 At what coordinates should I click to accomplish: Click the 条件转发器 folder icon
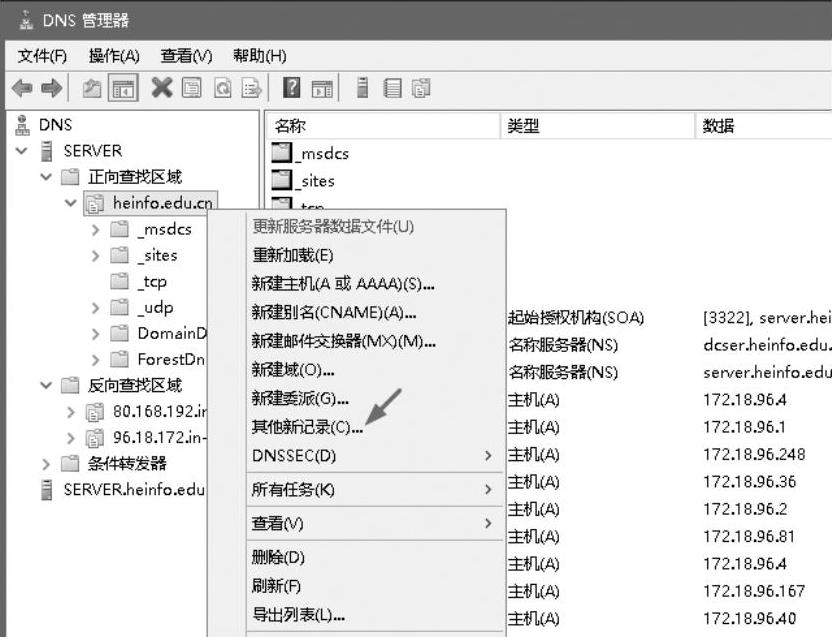coord(70,463)
